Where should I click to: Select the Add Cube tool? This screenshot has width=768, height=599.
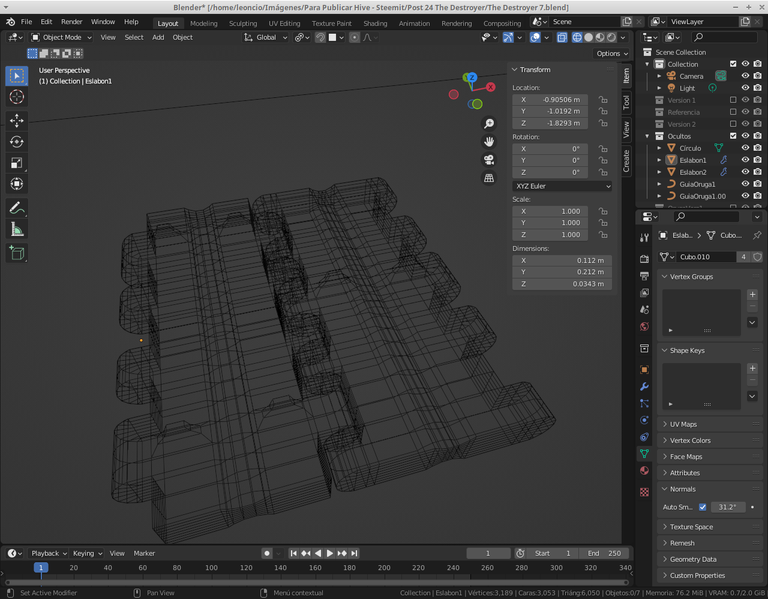point(17,253)
